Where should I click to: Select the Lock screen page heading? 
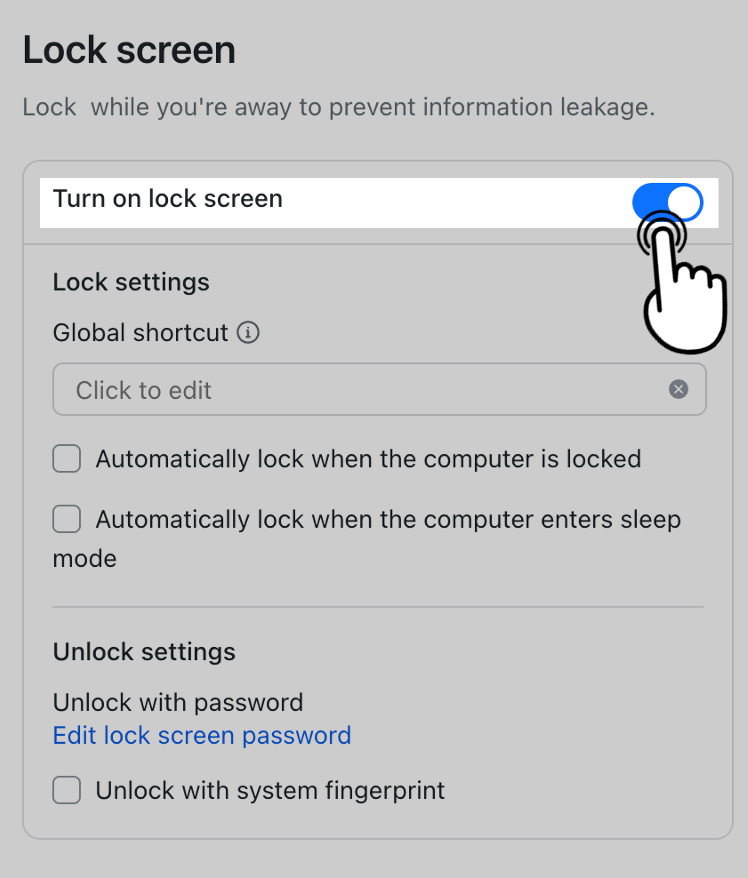pyautogui.click(x=129, y=50)
